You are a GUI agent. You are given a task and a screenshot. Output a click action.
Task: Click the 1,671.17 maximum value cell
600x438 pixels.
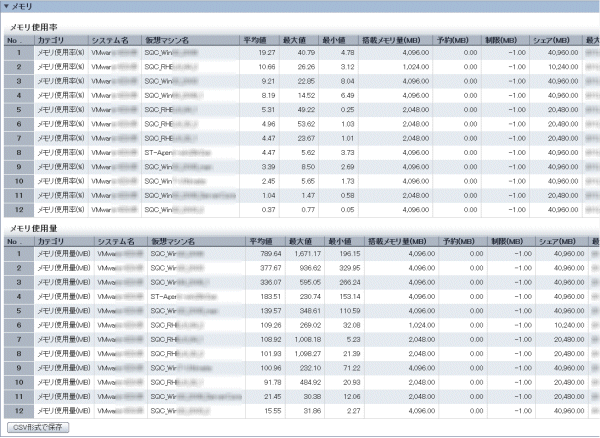coord(304,254)
